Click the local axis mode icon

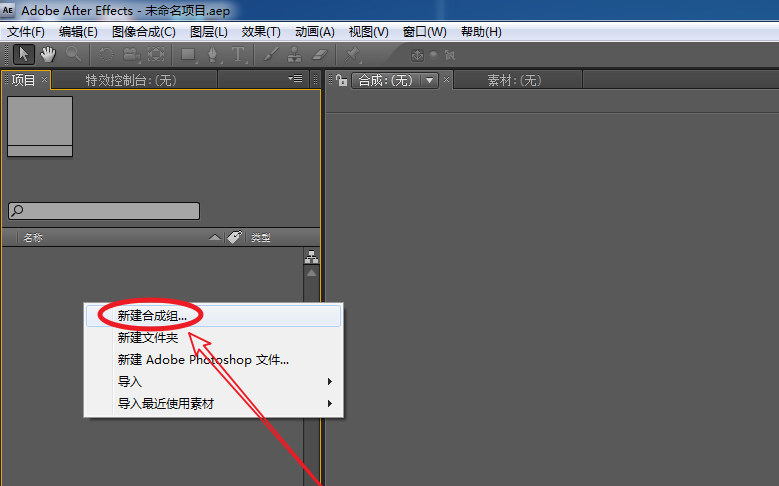click(417, 55)
